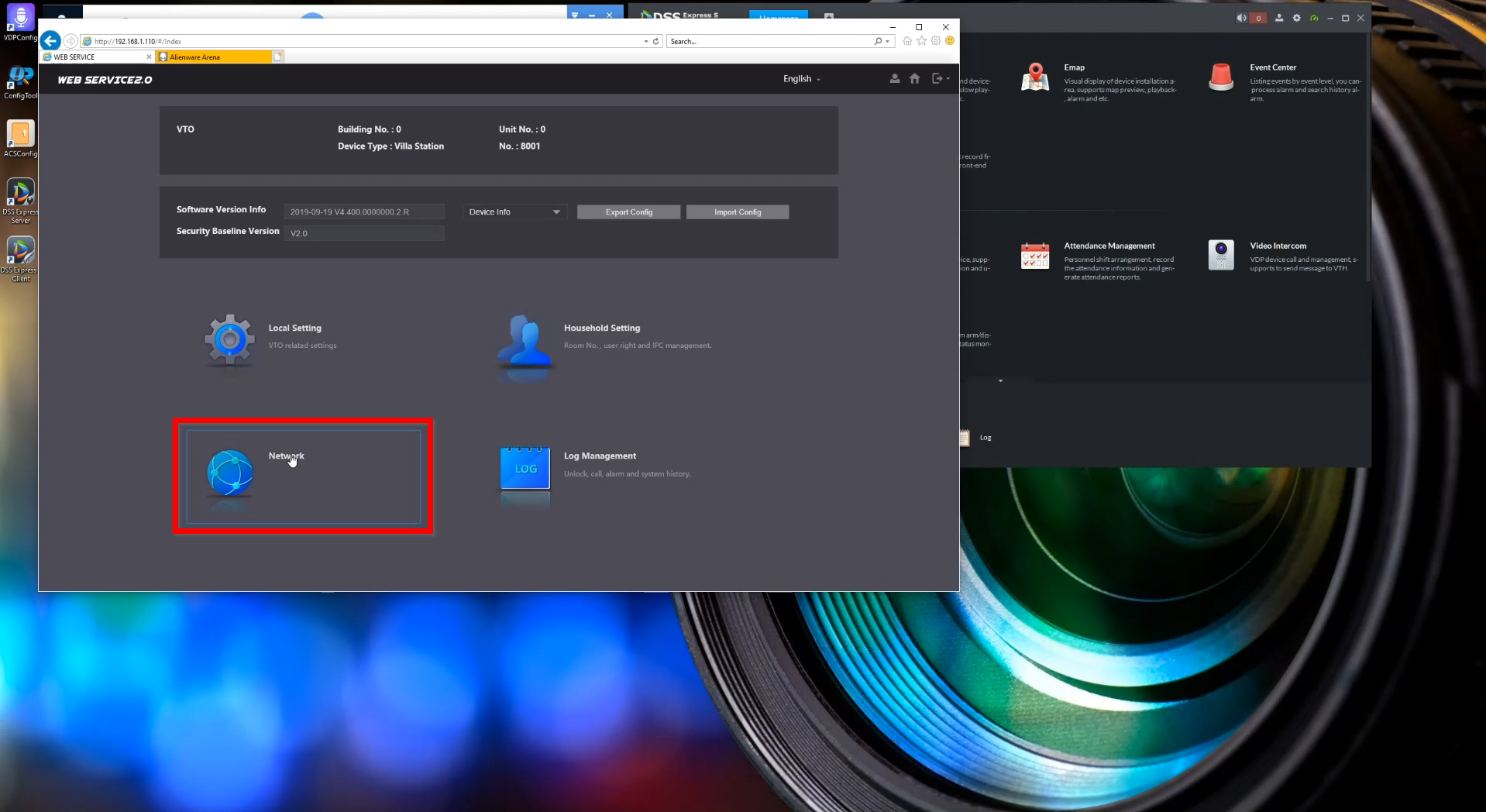Screen dimensions: 1486x812
Task: Click the Export Config button
Action: point(629,212)
